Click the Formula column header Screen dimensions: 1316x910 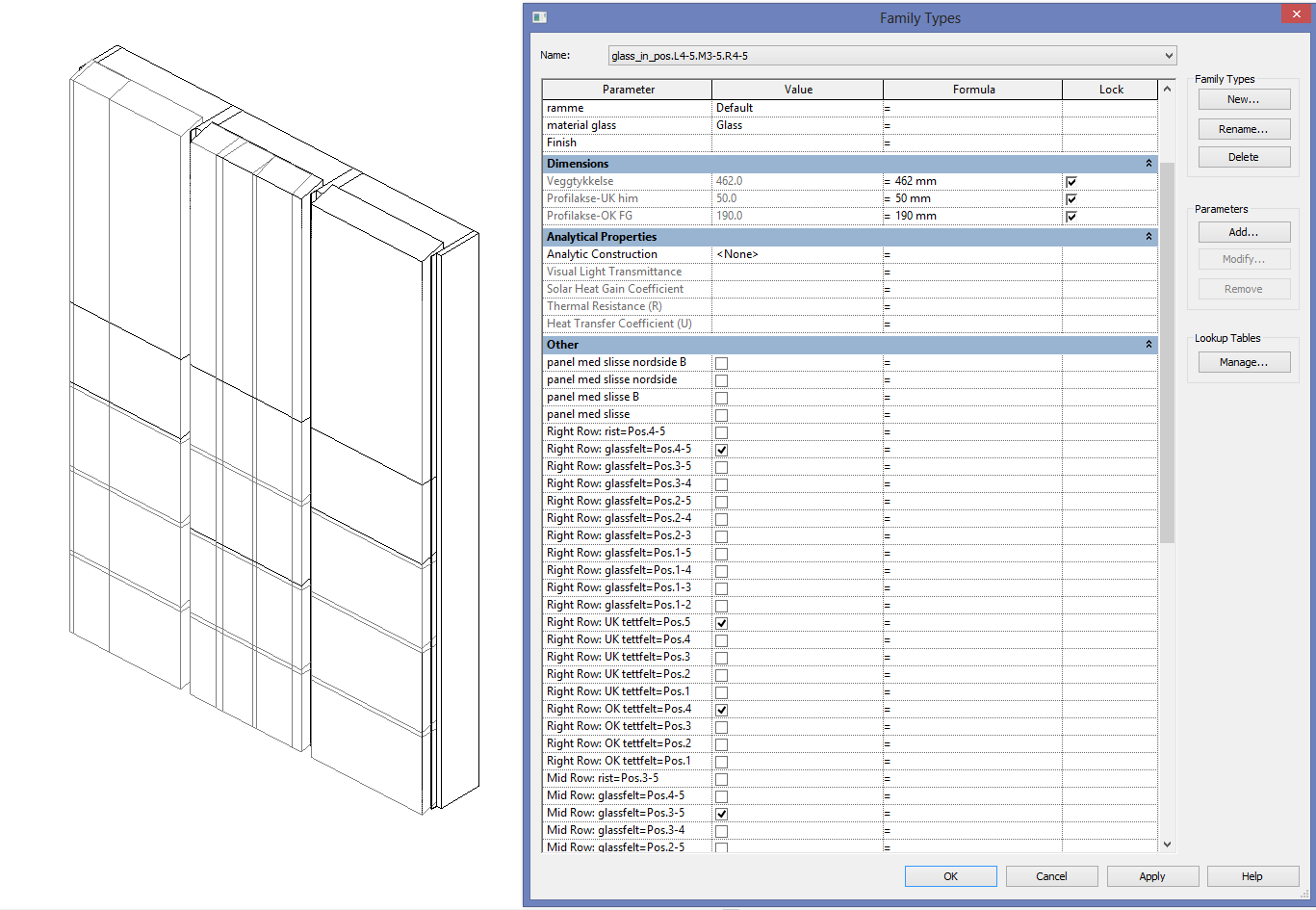click(973, 90)
